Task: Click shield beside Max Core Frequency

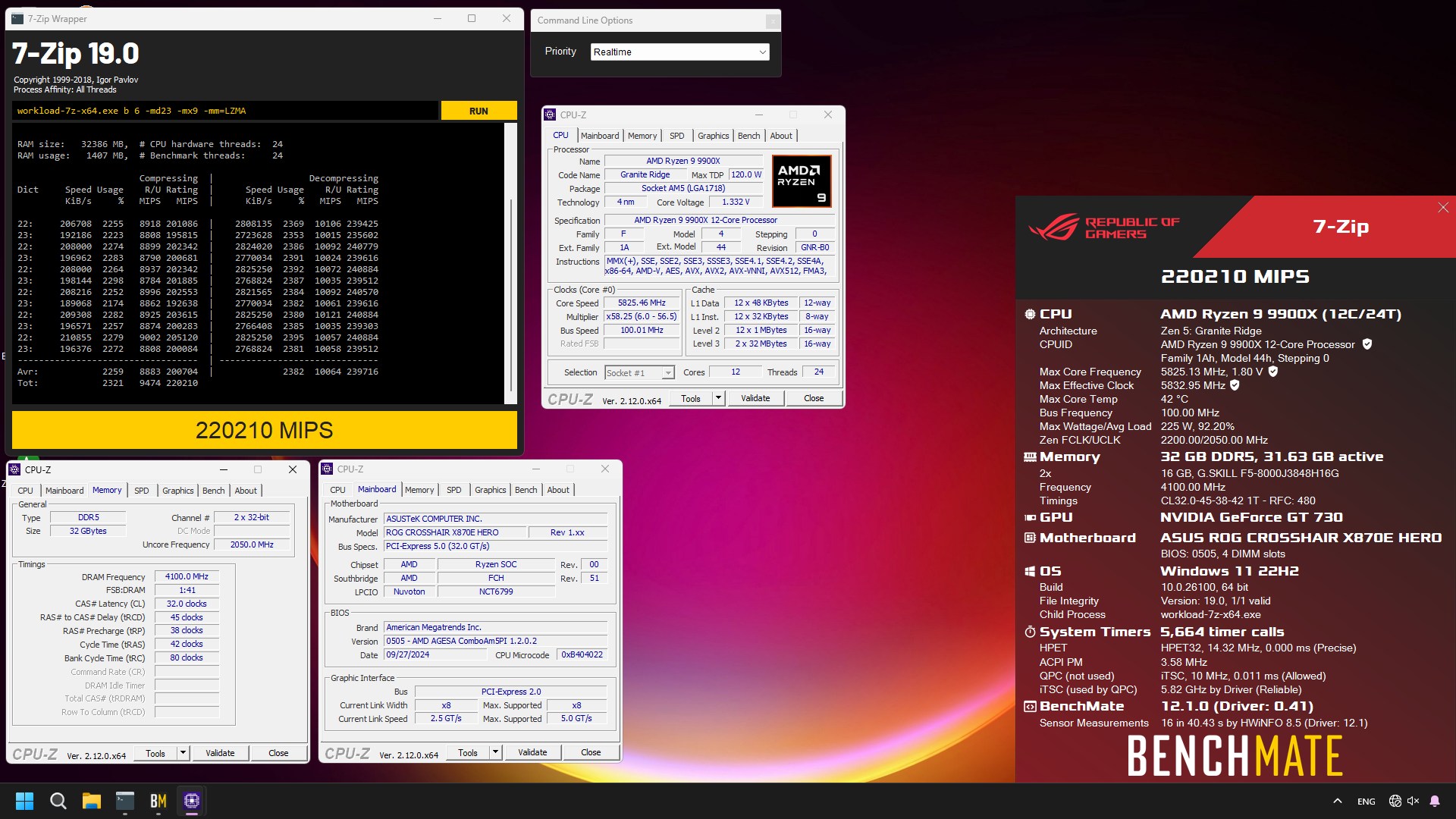Action: pyautogui.click(x=1273, y=372)
